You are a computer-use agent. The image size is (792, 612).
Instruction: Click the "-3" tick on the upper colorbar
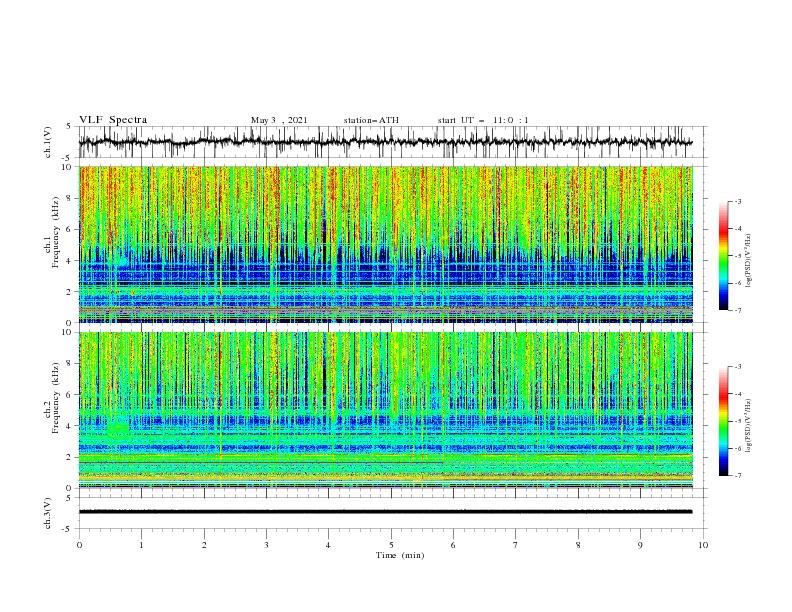[x=737, y=201]
